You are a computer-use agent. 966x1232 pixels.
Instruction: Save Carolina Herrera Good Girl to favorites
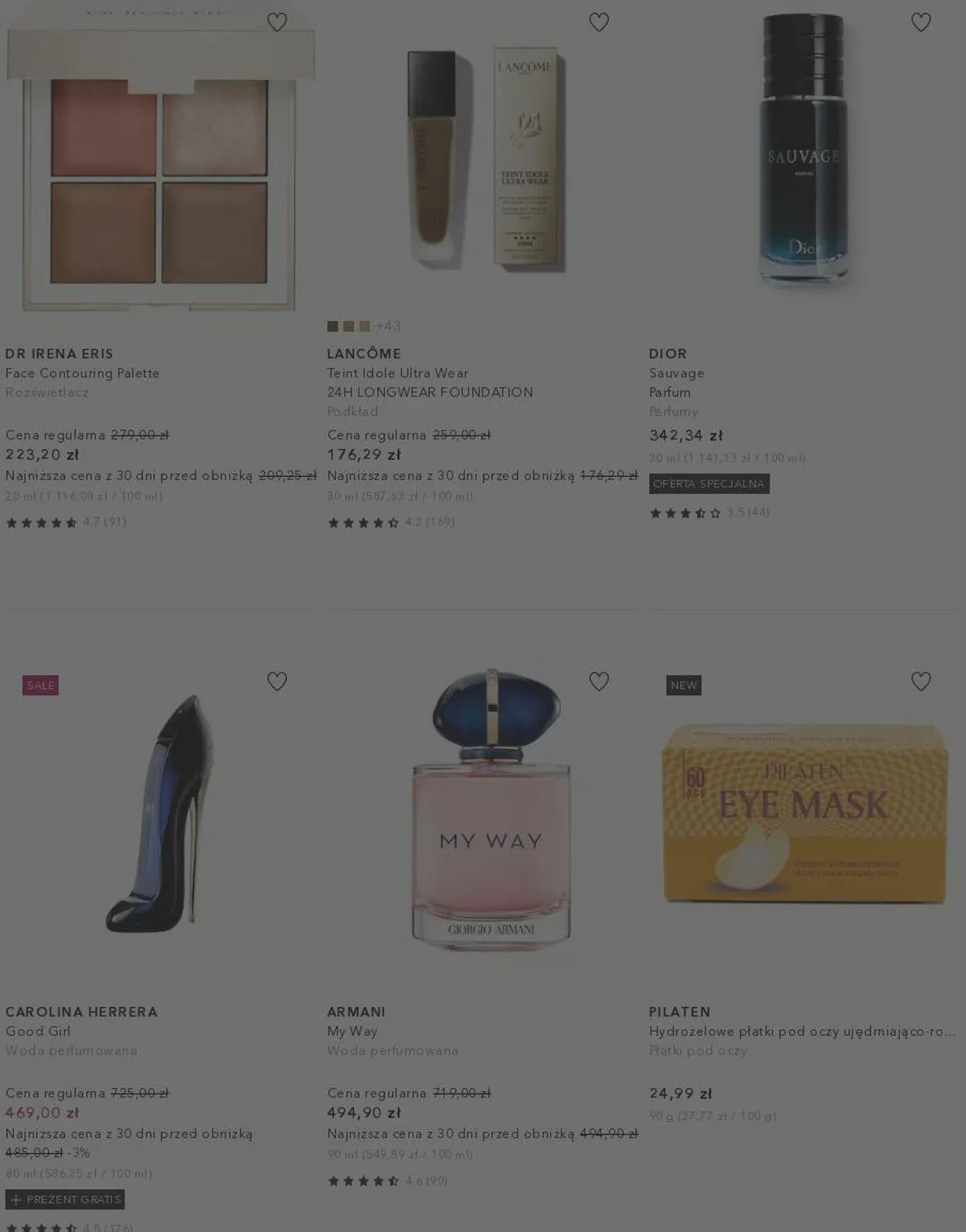point(277,681)
